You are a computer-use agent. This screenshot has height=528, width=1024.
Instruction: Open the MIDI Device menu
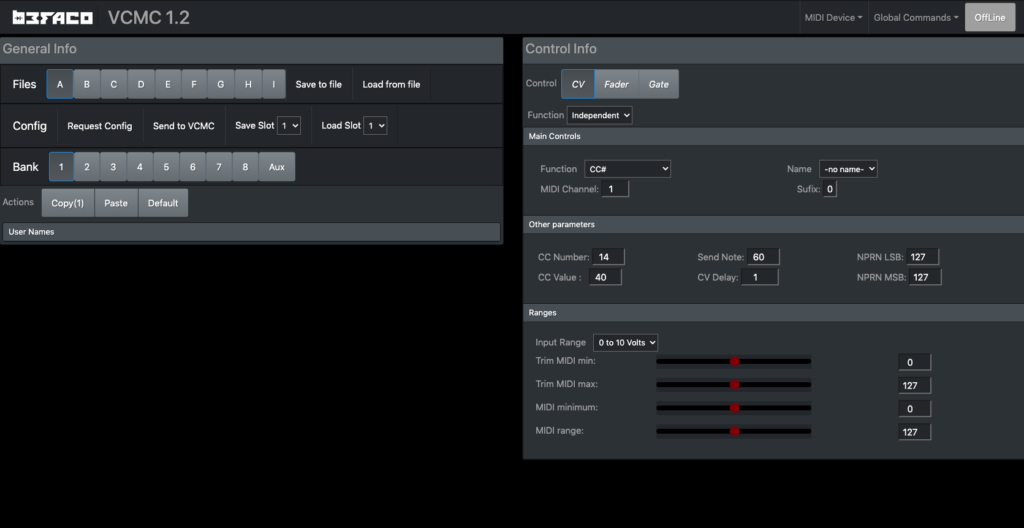(x=832, y=17)
